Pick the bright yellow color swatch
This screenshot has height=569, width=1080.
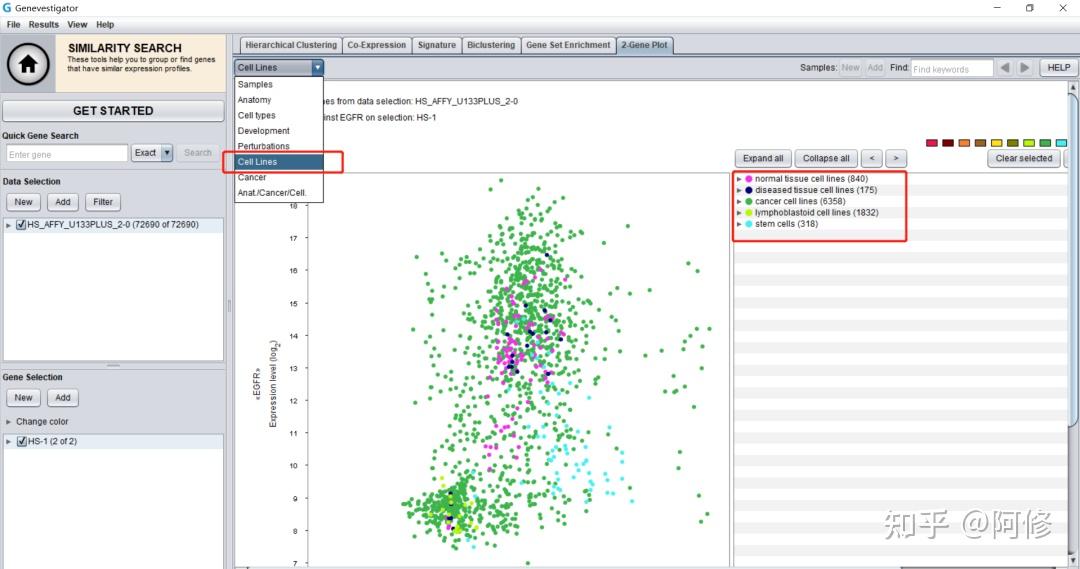(997, 143)
